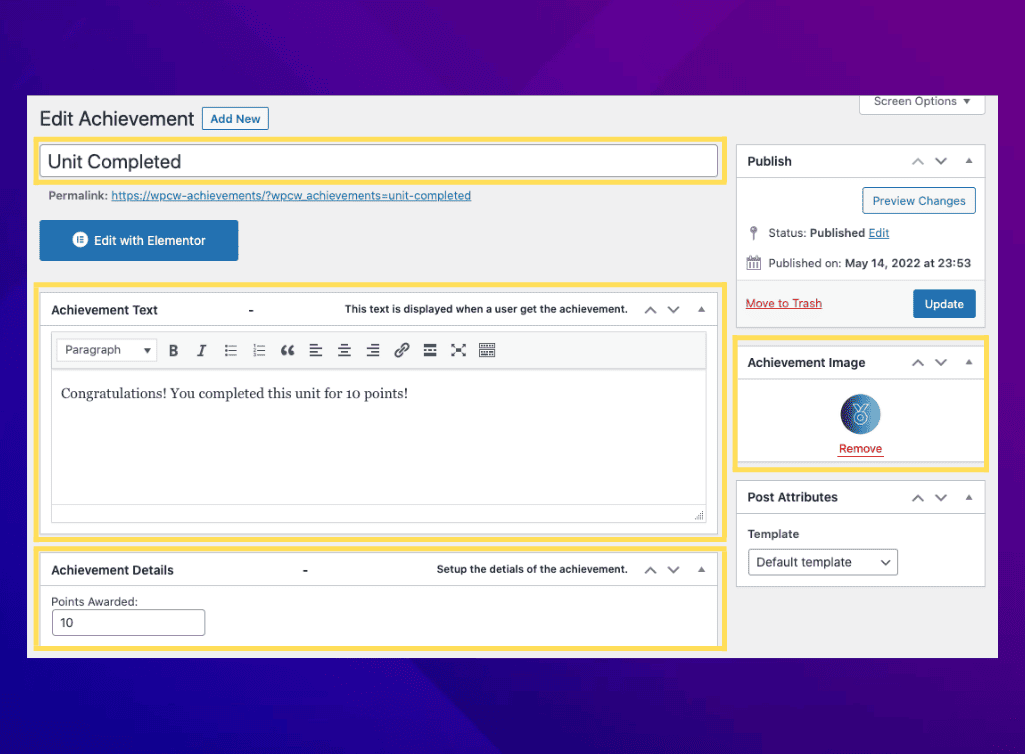The width and height of the screenshot is (1025, 754).
Task: Insert a bulleted list
Action: coord(231,351)
